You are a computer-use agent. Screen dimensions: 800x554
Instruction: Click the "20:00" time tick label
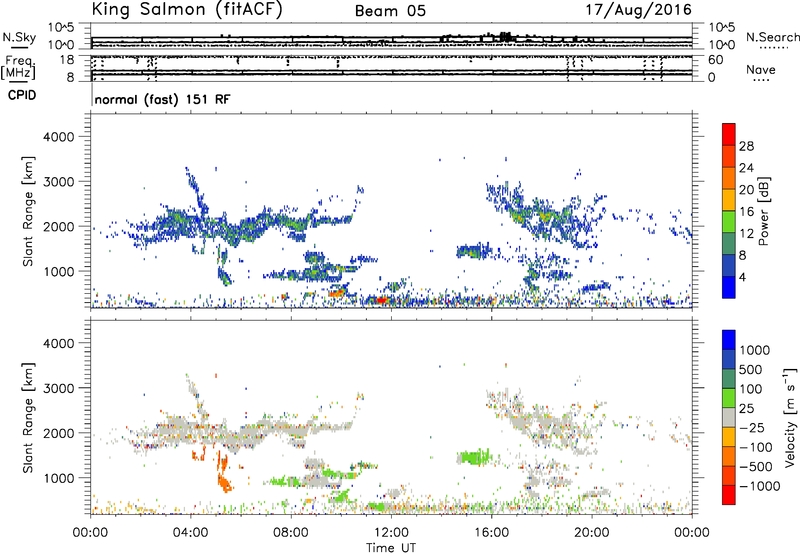pos(592,533)
